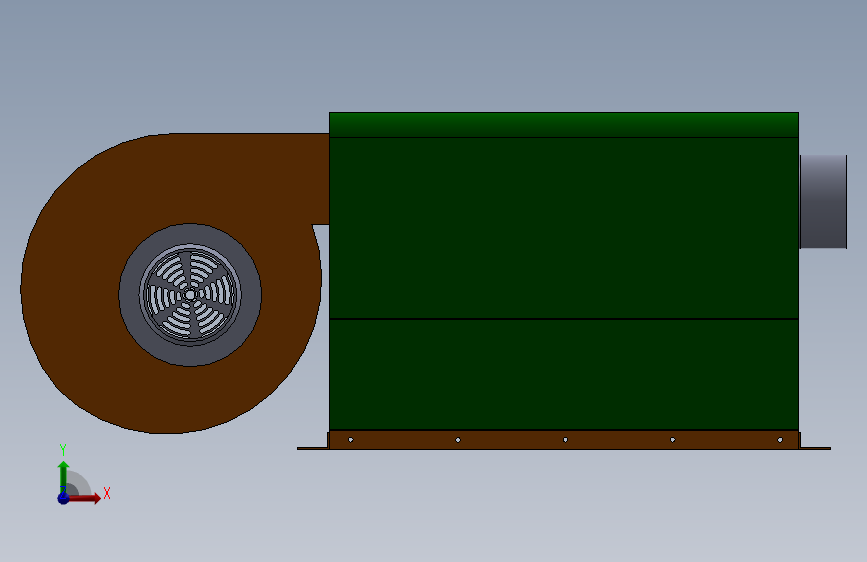Select the lower dark green box panel
867x562 pixels.
pyautogui.click(x=563, y=374)
